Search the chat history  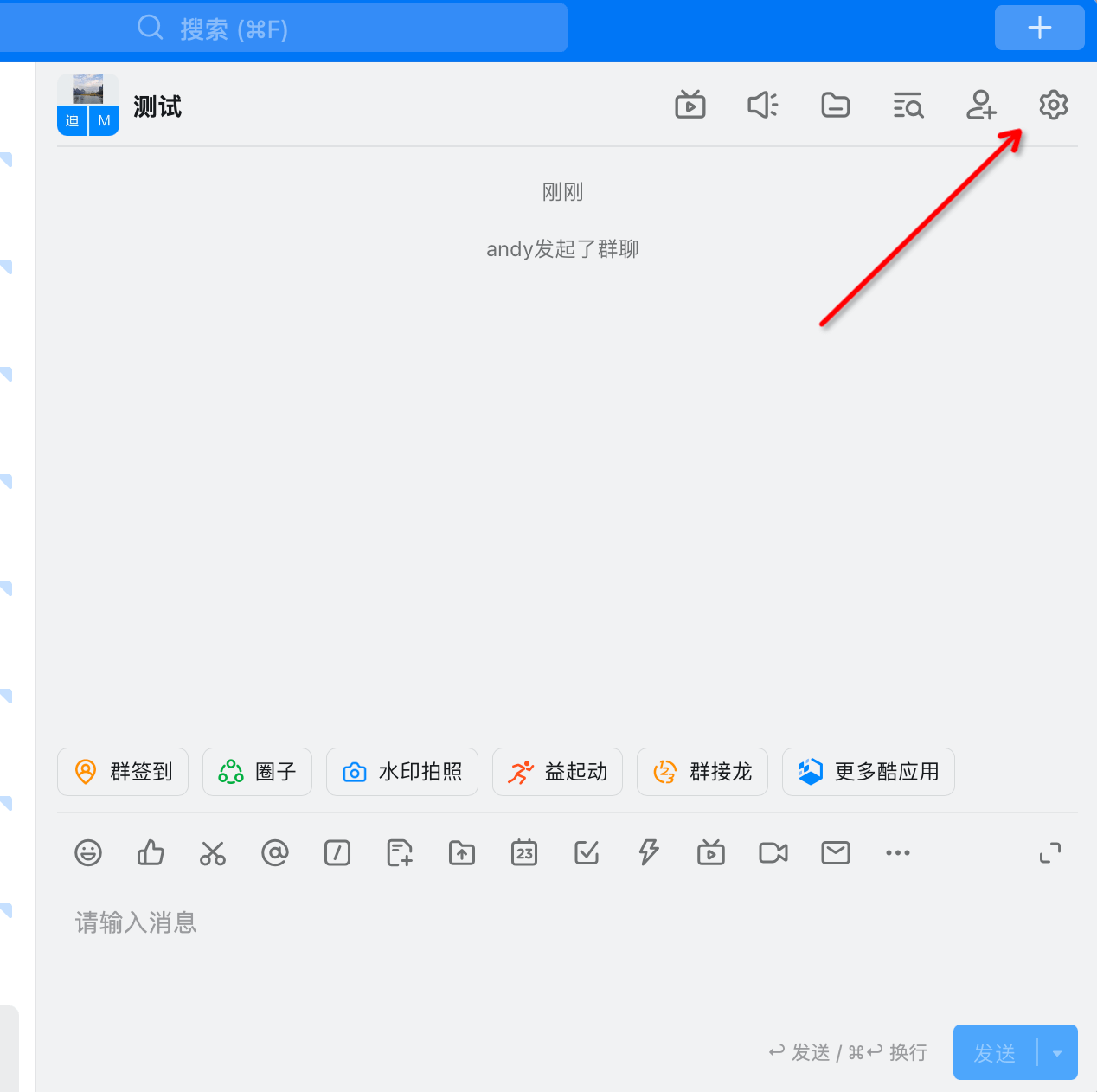click(908, 105)
